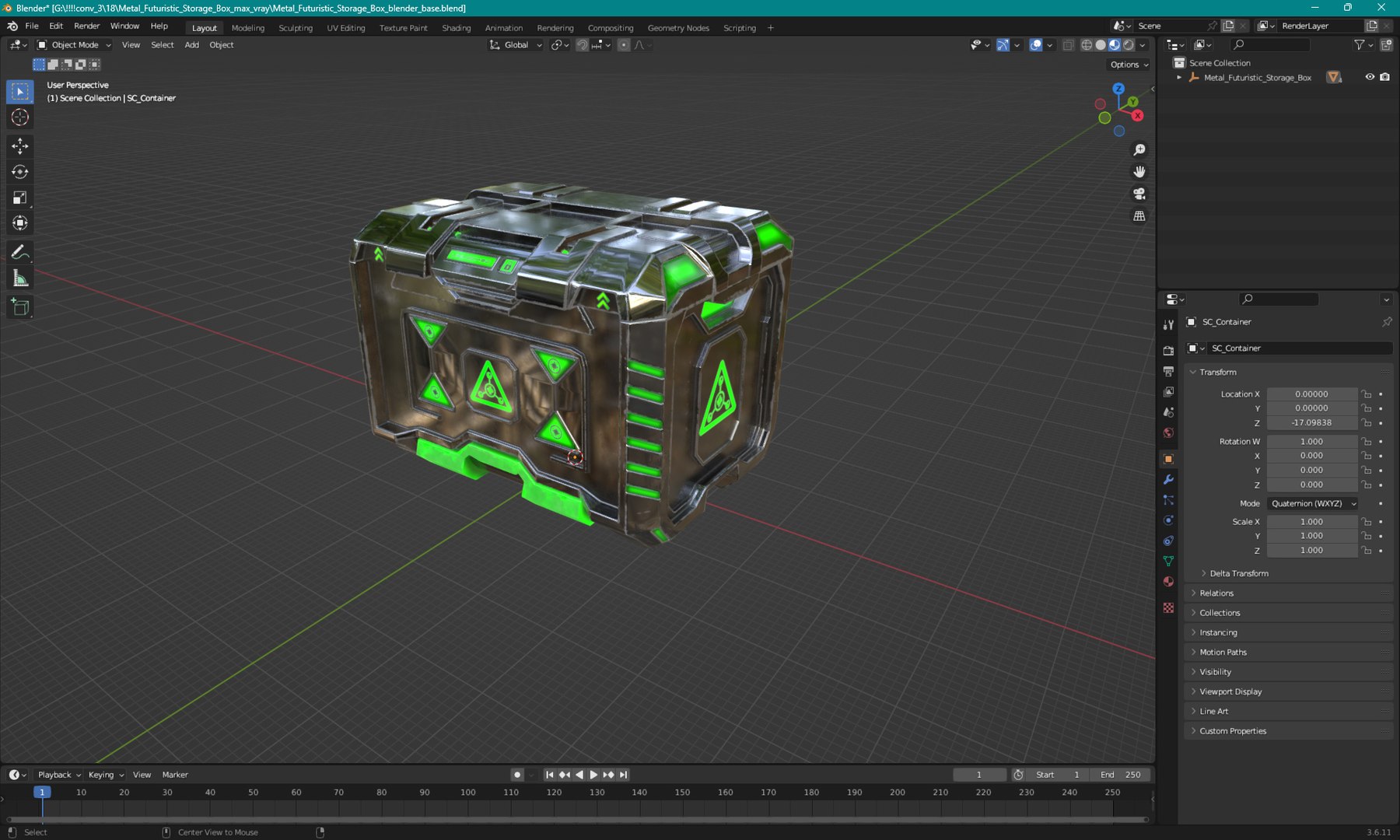The height and width of the screenshot is (840, 1400).
Task: Open the Render menu
Action: coord(86,26)
